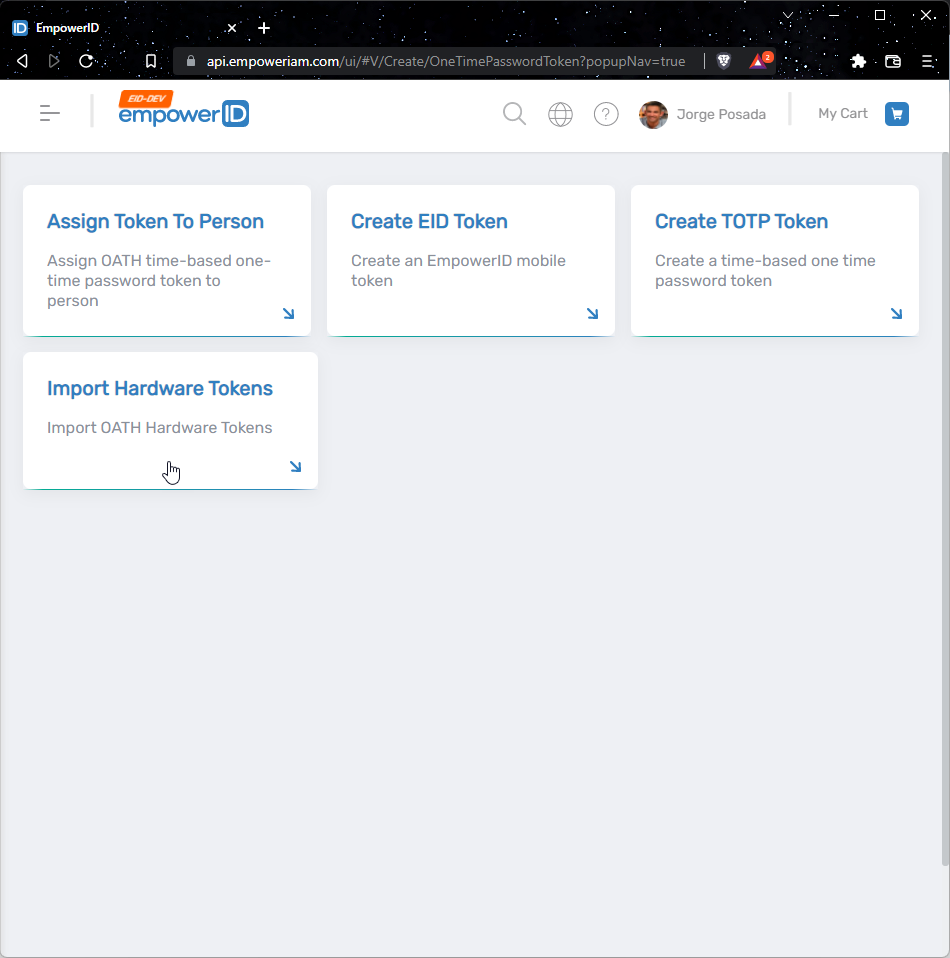Open the browser extensions puzzle icon
Image resolution: width=950 pixels, height=958 pixels.
[x=858, y=61]
